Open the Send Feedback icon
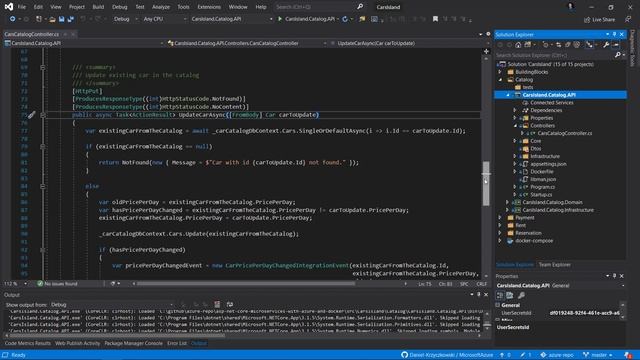The width and height of the screenshot is (640, 360). click(628, 19)
